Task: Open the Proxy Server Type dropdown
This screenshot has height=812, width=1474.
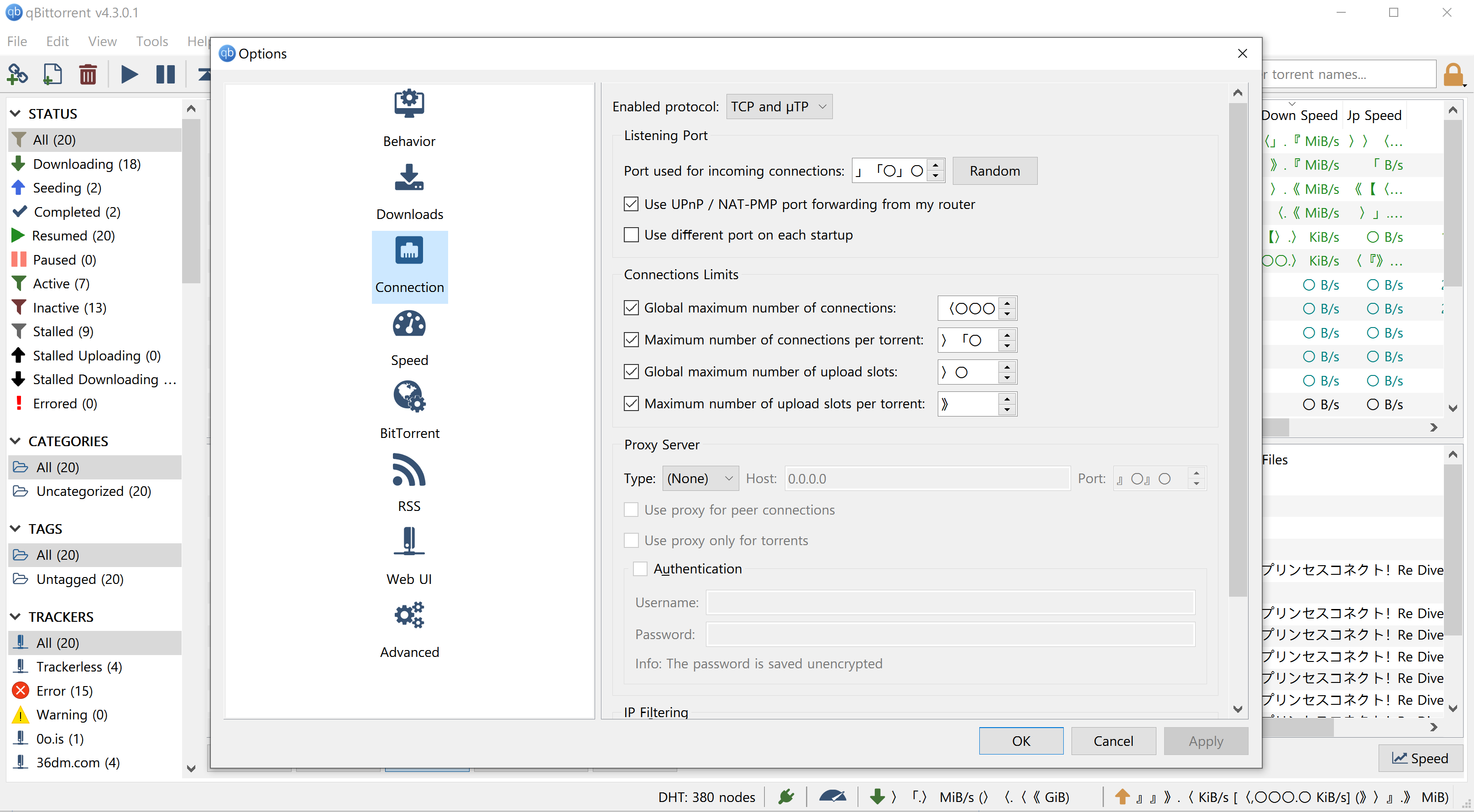Action: (700, 478)
